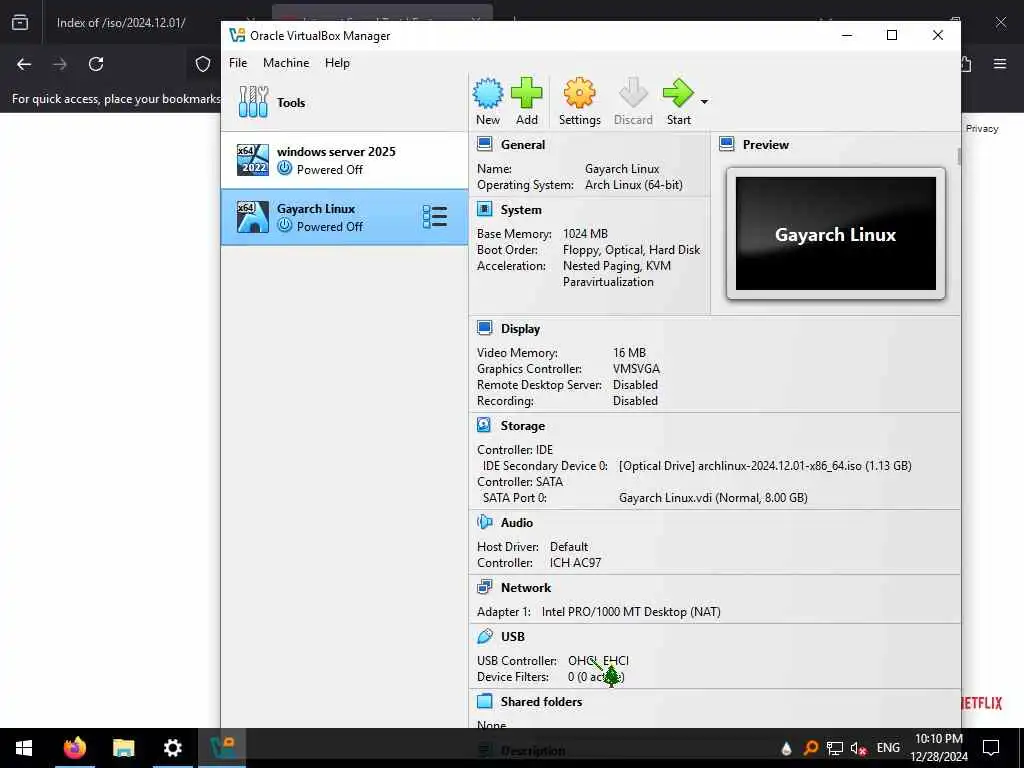
Task: Click the details pane vertical scrollbar
Action: 959,157
